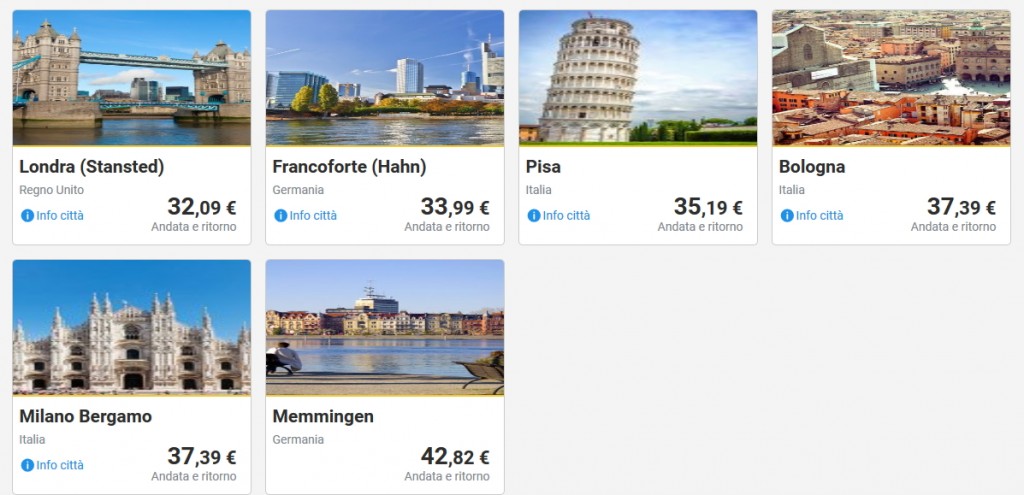Open the Frankfurt skyline photo
Image resolution: width=1024 pixels, height=495 pixels.
click(x=384, y=78)
